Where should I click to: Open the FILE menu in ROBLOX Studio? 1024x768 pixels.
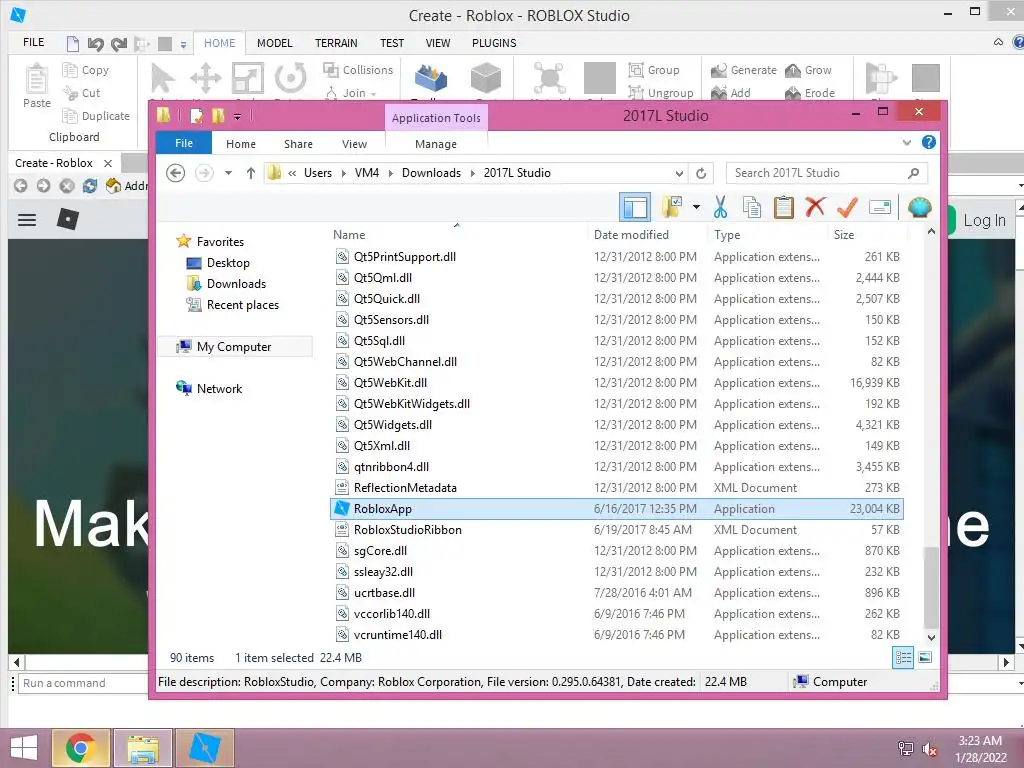coord(33,42)
